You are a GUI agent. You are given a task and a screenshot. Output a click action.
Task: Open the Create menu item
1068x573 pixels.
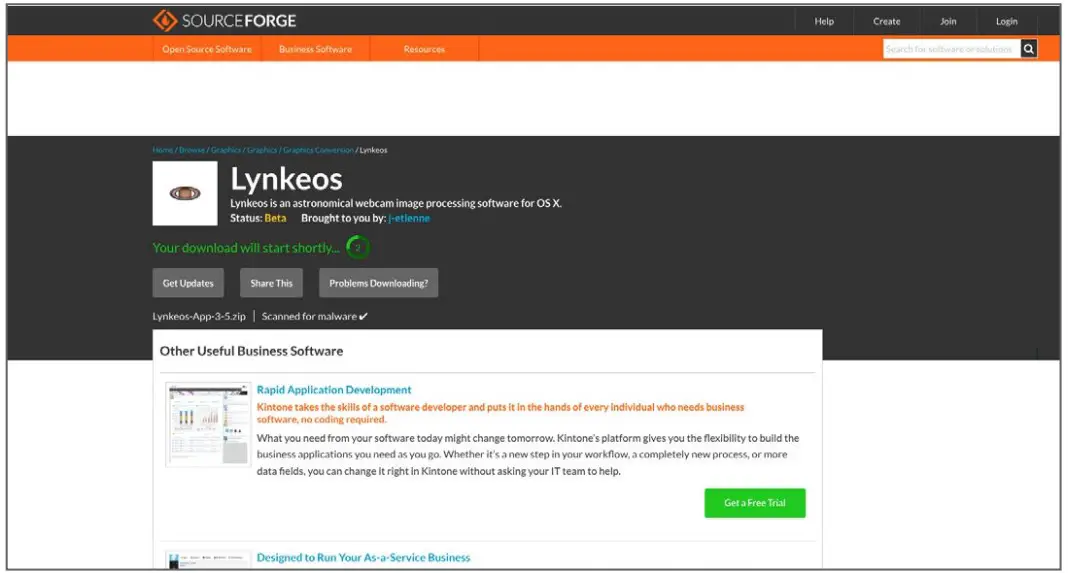pos(886,21)
